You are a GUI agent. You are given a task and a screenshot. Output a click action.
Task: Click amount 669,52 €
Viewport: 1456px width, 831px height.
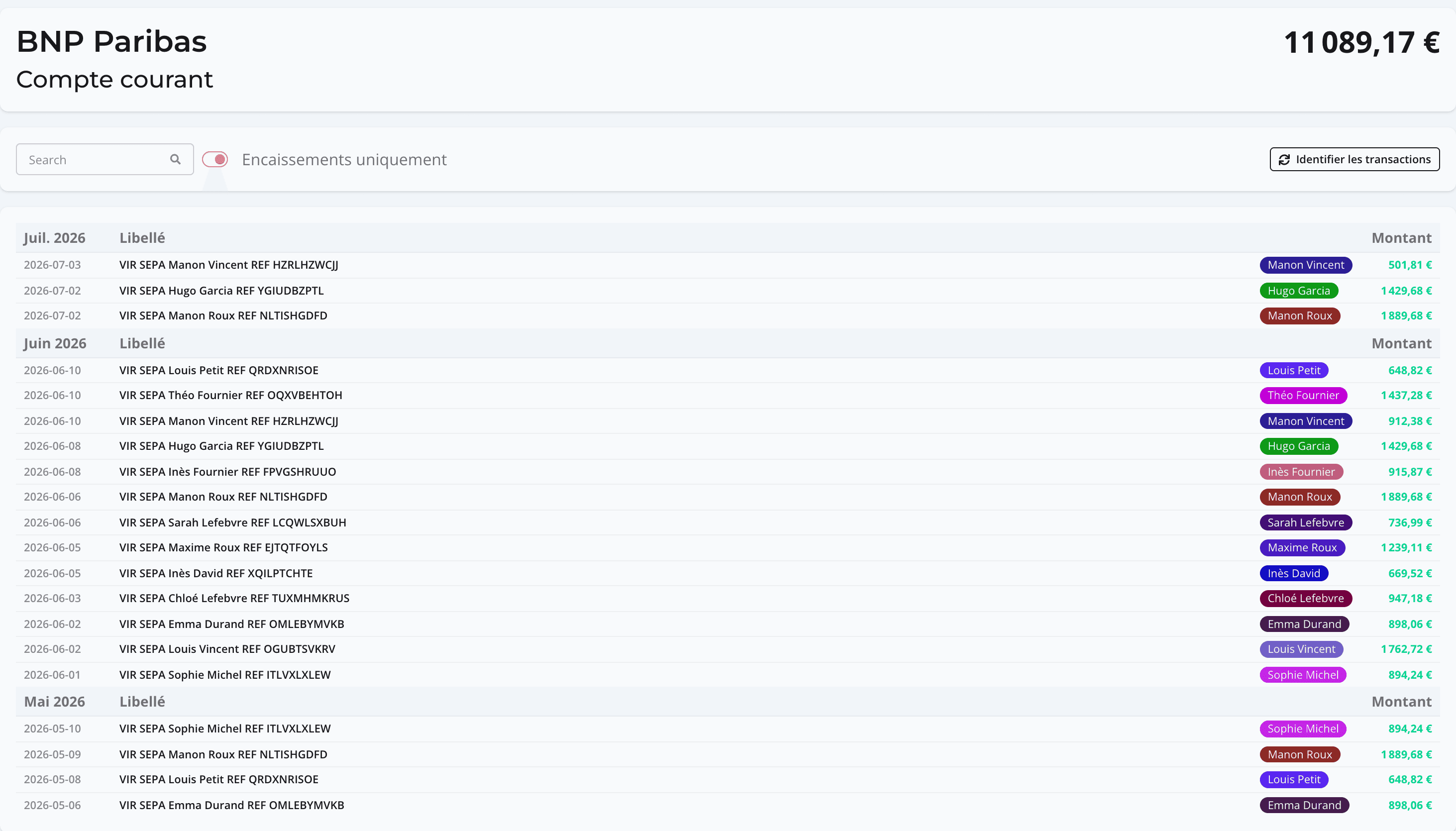coord(1410,574)
